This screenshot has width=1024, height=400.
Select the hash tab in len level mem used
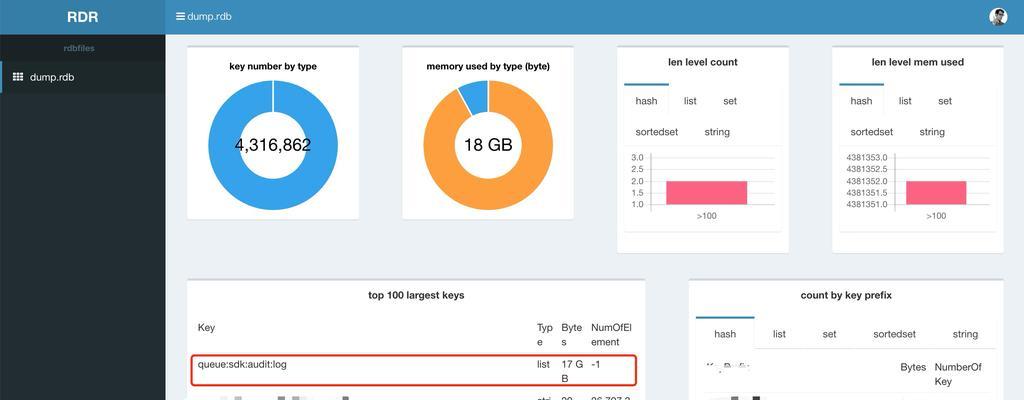click(861, 101)
